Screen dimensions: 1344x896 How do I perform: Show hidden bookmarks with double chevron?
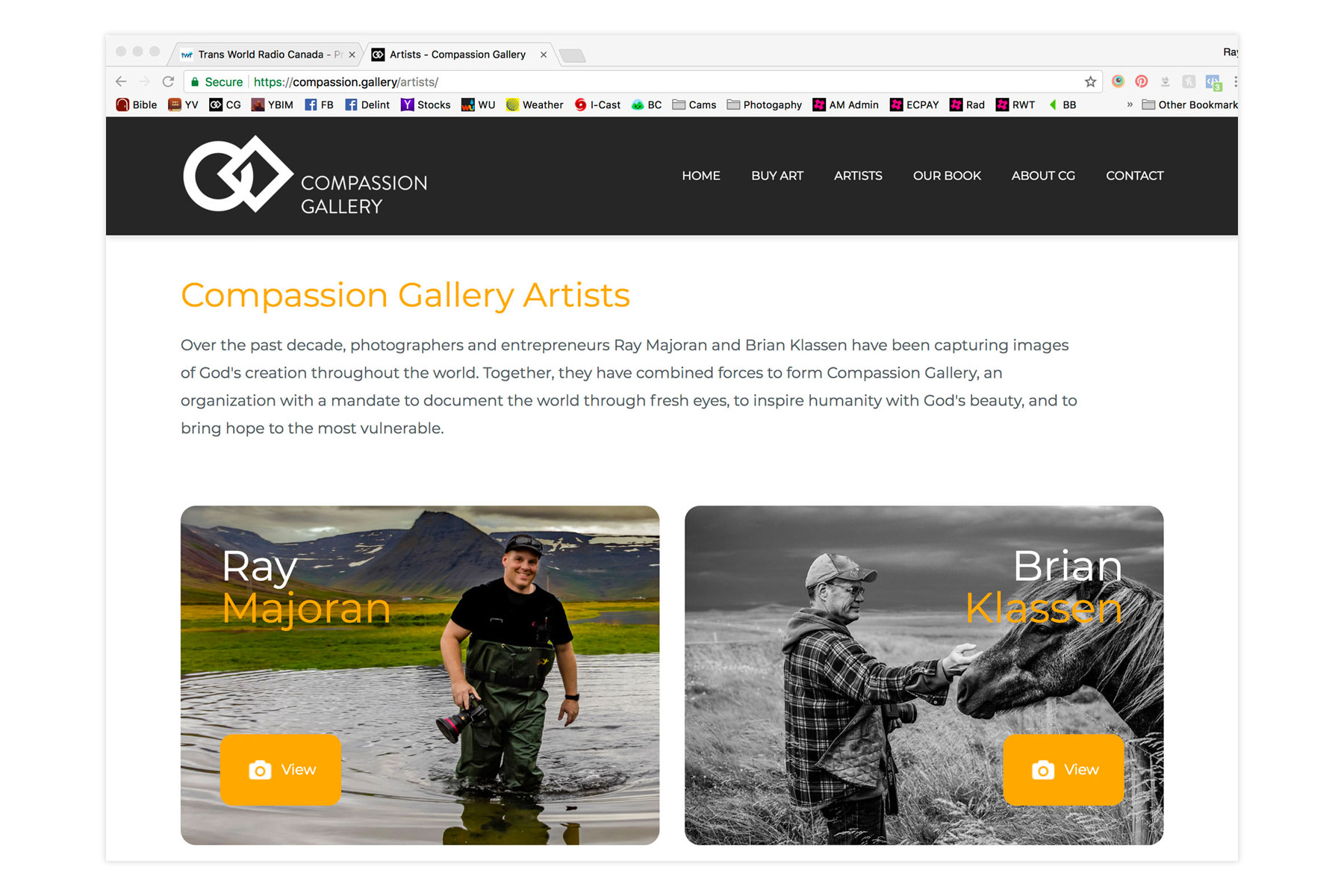[x=1130, y=105]
